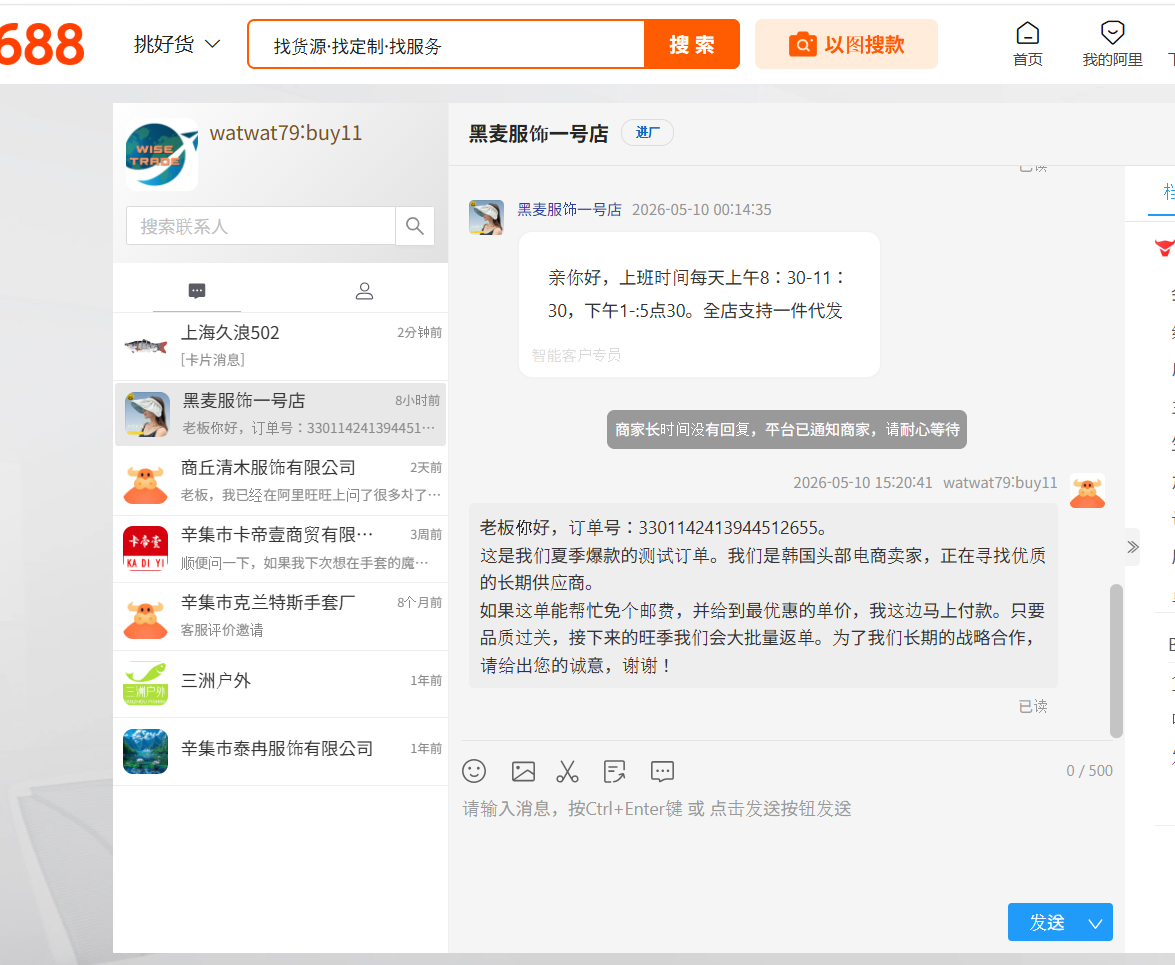Open conversation with 上海久浪502

click(280, 345)
